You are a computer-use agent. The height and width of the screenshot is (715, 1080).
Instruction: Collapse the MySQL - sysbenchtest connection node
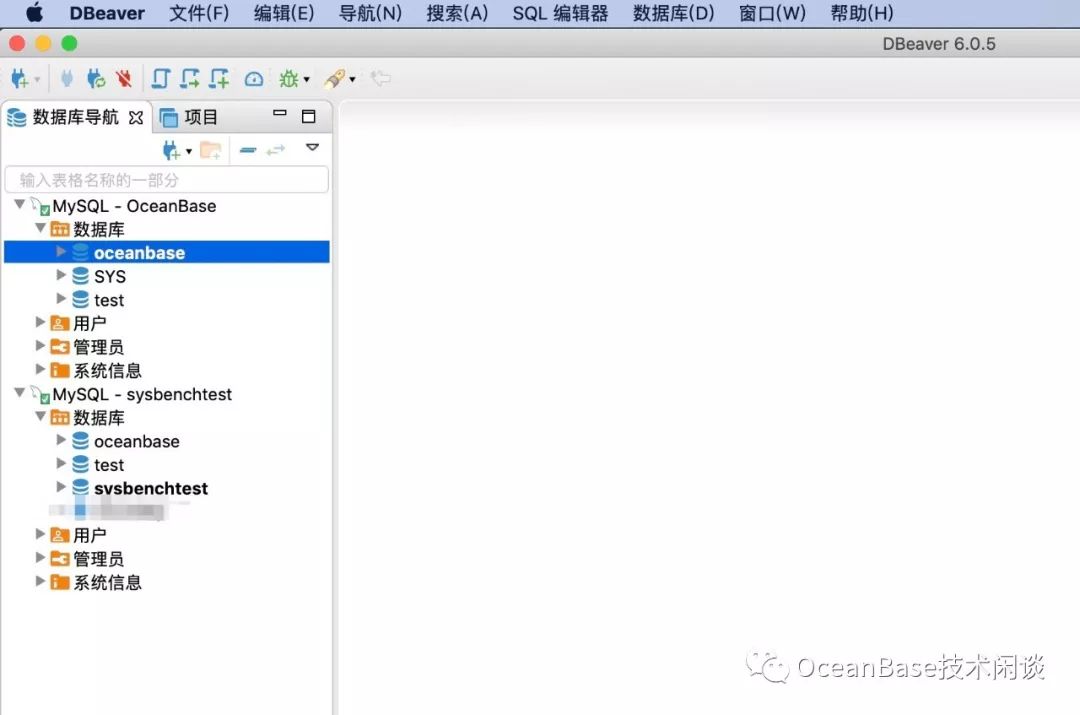(x=20, y=393)
